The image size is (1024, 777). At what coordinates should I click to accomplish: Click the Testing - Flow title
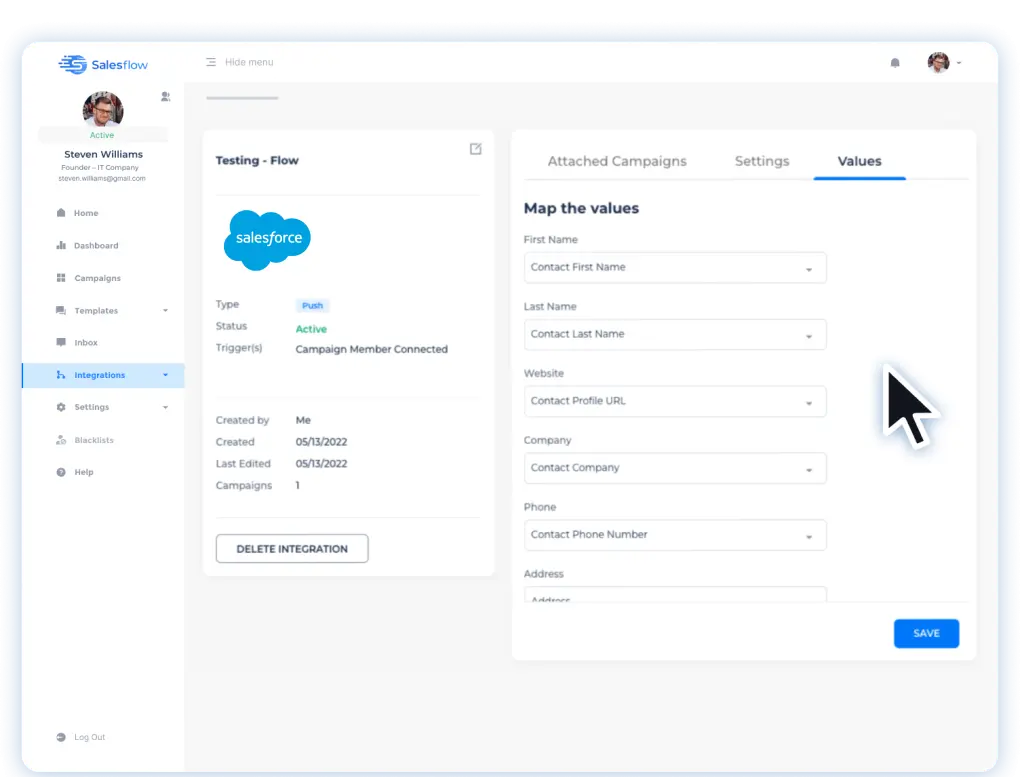(x=257, y=161)
